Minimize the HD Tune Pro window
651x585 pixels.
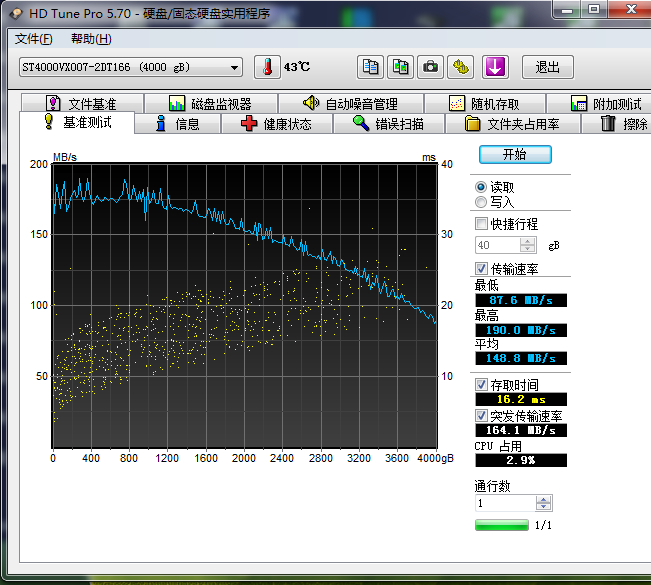pos(567,10)
